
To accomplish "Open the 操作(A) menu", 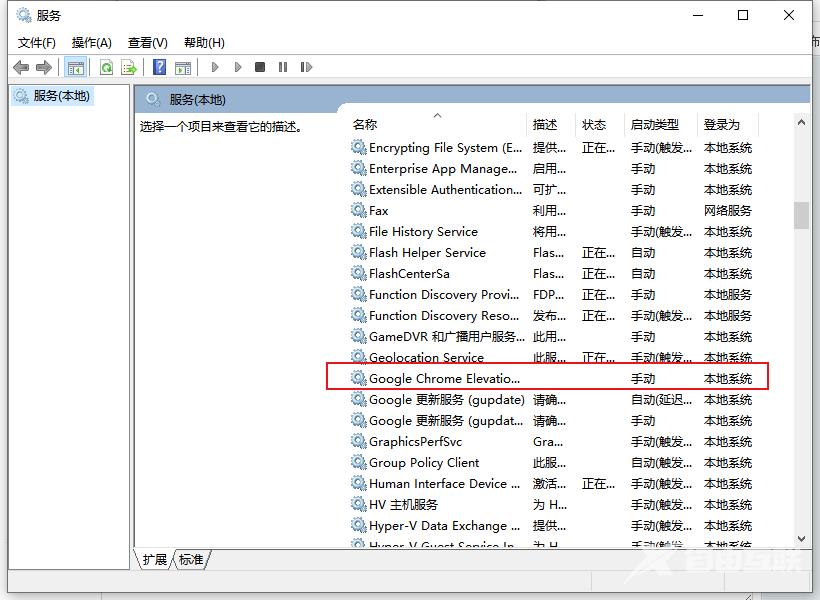I will 92,42.
